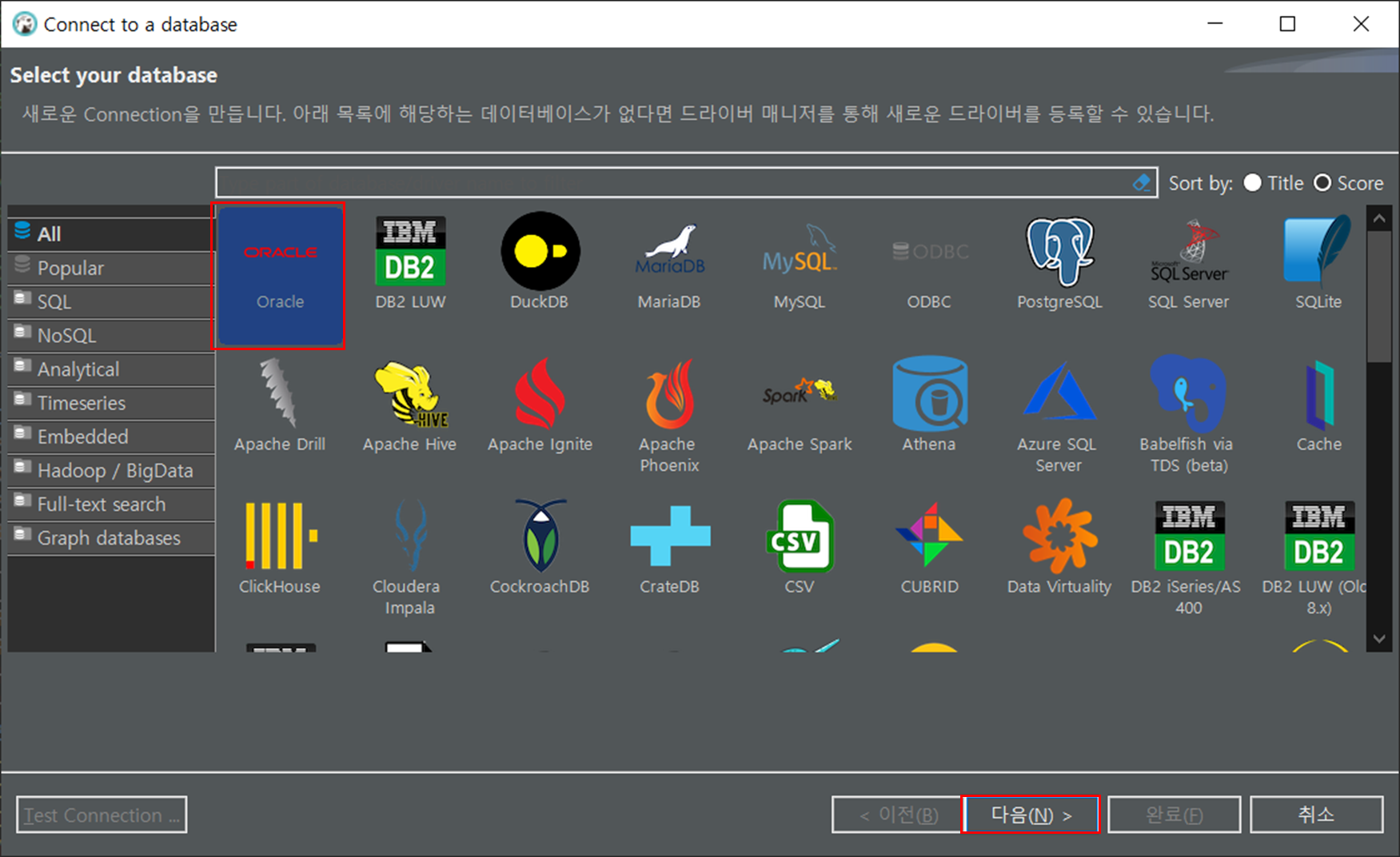Select DuckDB database icon
This screenshot has width=1400, height=857.
coord(540,252)
